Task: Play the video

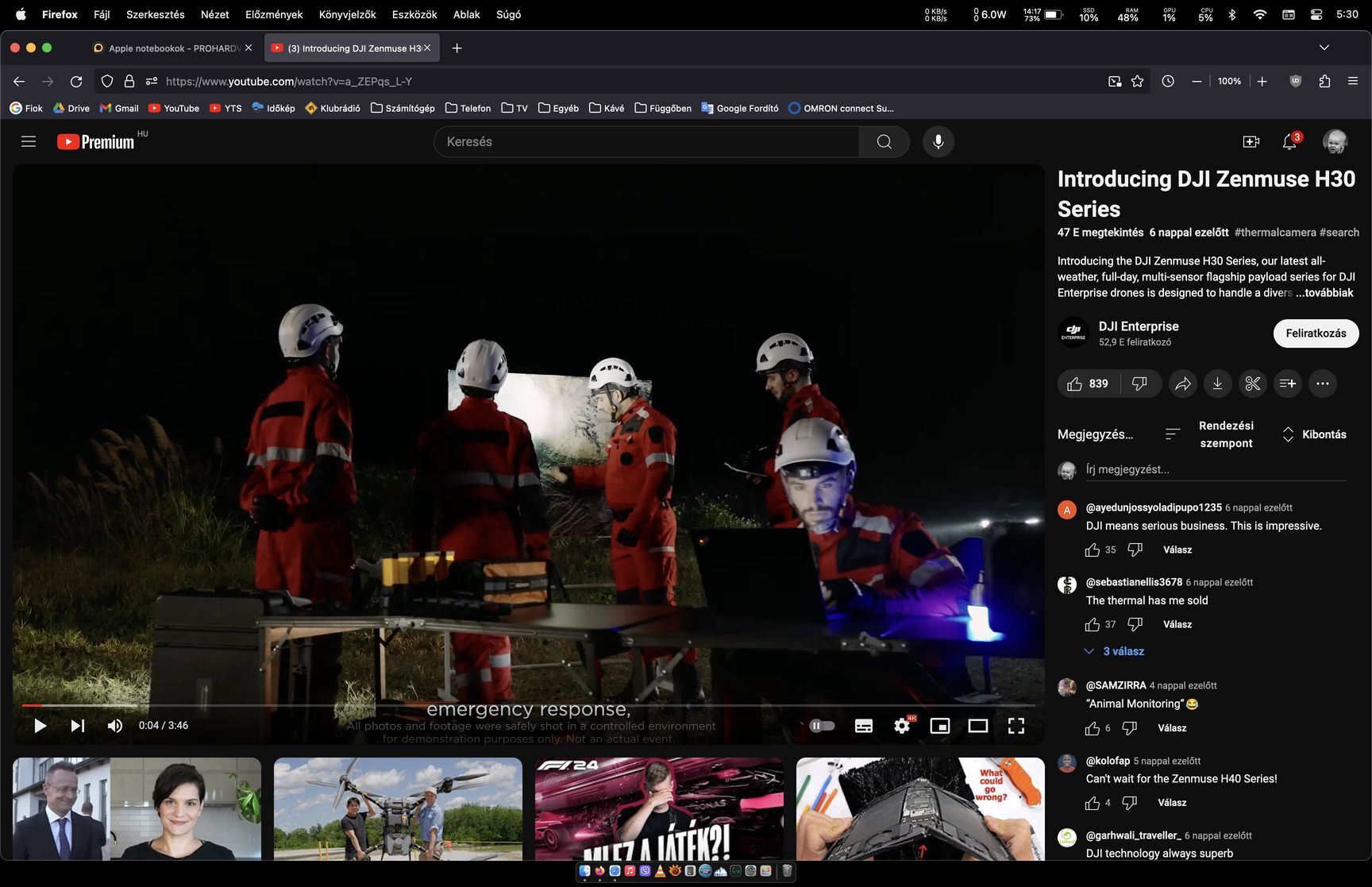Action: 40,725
